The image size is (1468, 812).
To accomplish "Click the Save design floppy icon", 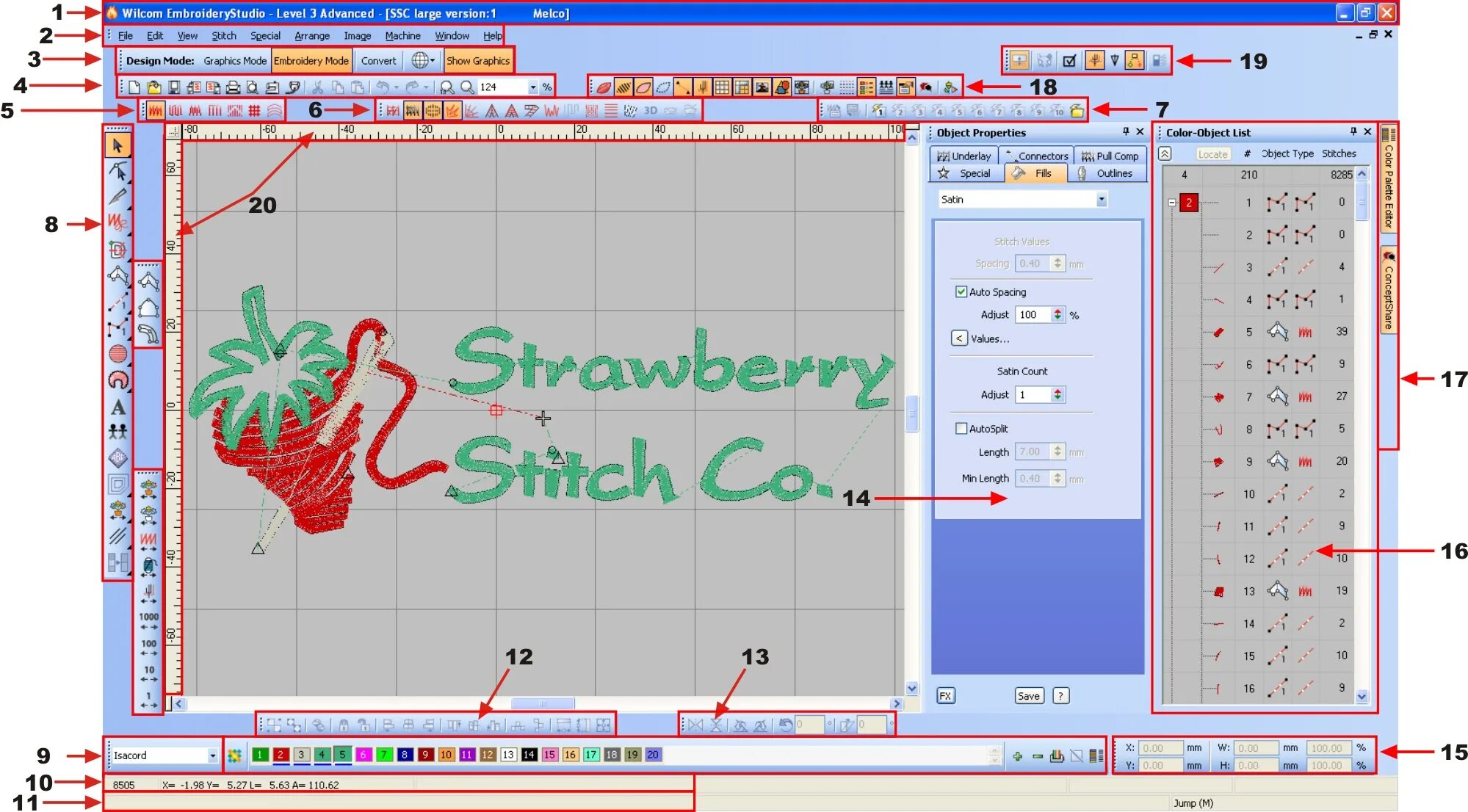I will coord(174,87).
